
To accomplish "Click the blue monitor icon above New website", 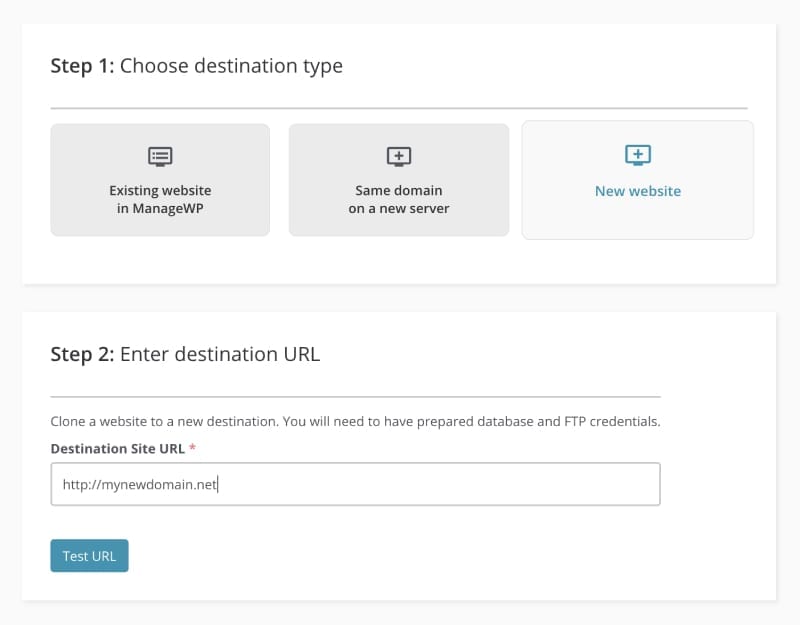I will pyautogui.click(x=637, y=154).
